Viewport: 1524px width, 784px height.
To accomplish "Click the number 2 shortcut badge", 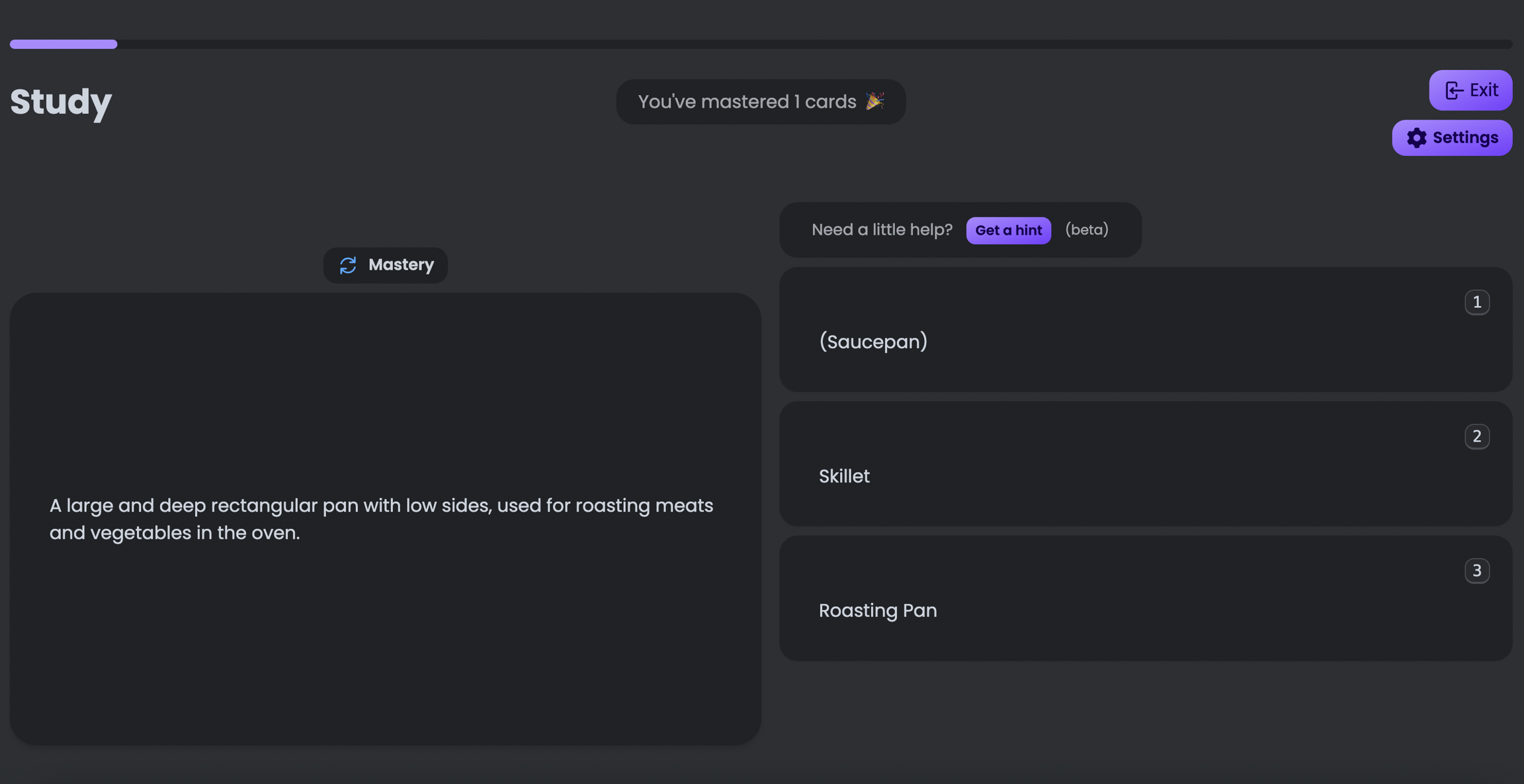I will pyautogui.click(x=1476, y=436).
